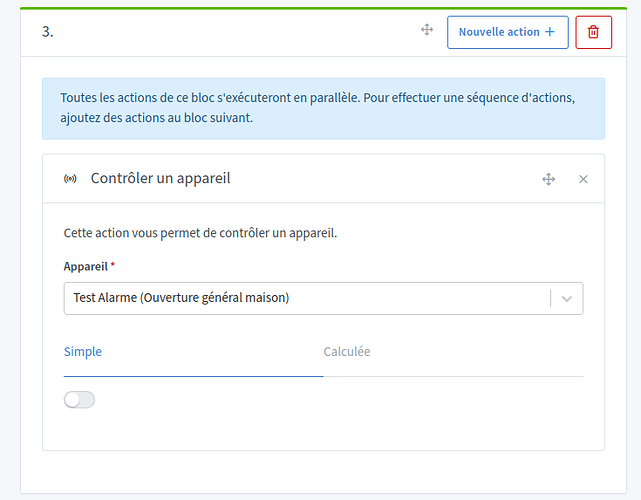Click the plus icon in Nouvelle action
Viewport: 641px width, 500px height.
(x=549, y=32)
